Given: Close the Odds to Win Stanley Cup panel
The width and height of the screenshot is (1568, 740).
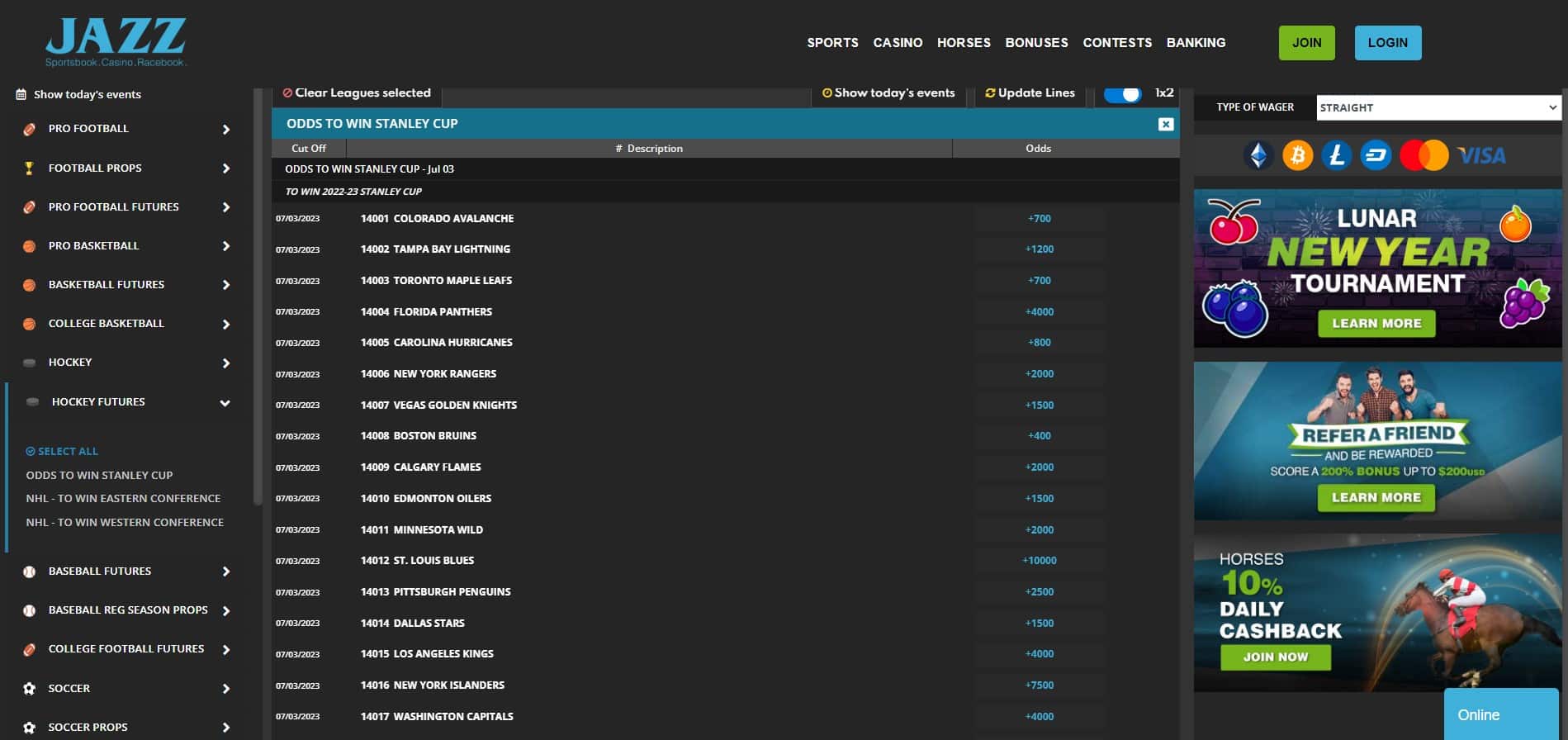Looking at the screenshot, I should (1166, 124).
